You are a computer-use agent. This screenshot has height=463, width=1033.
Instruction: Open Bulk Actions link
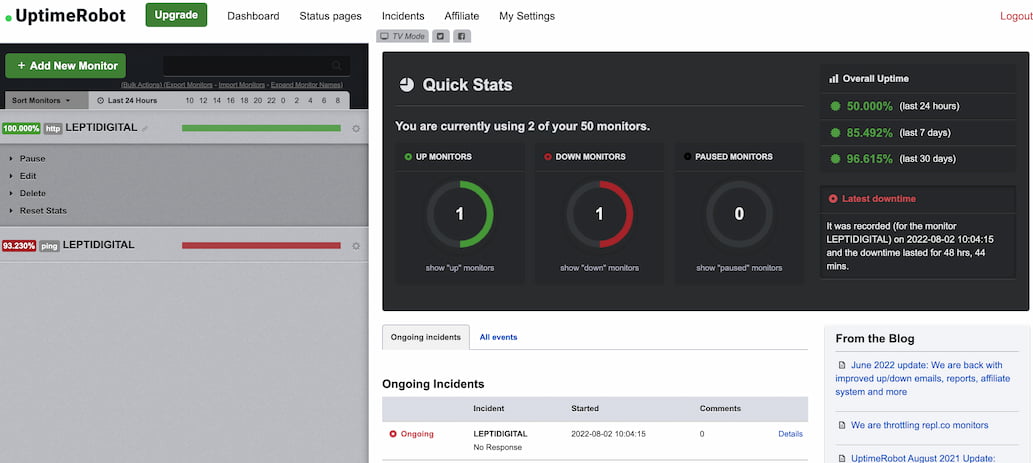[141, 85]
